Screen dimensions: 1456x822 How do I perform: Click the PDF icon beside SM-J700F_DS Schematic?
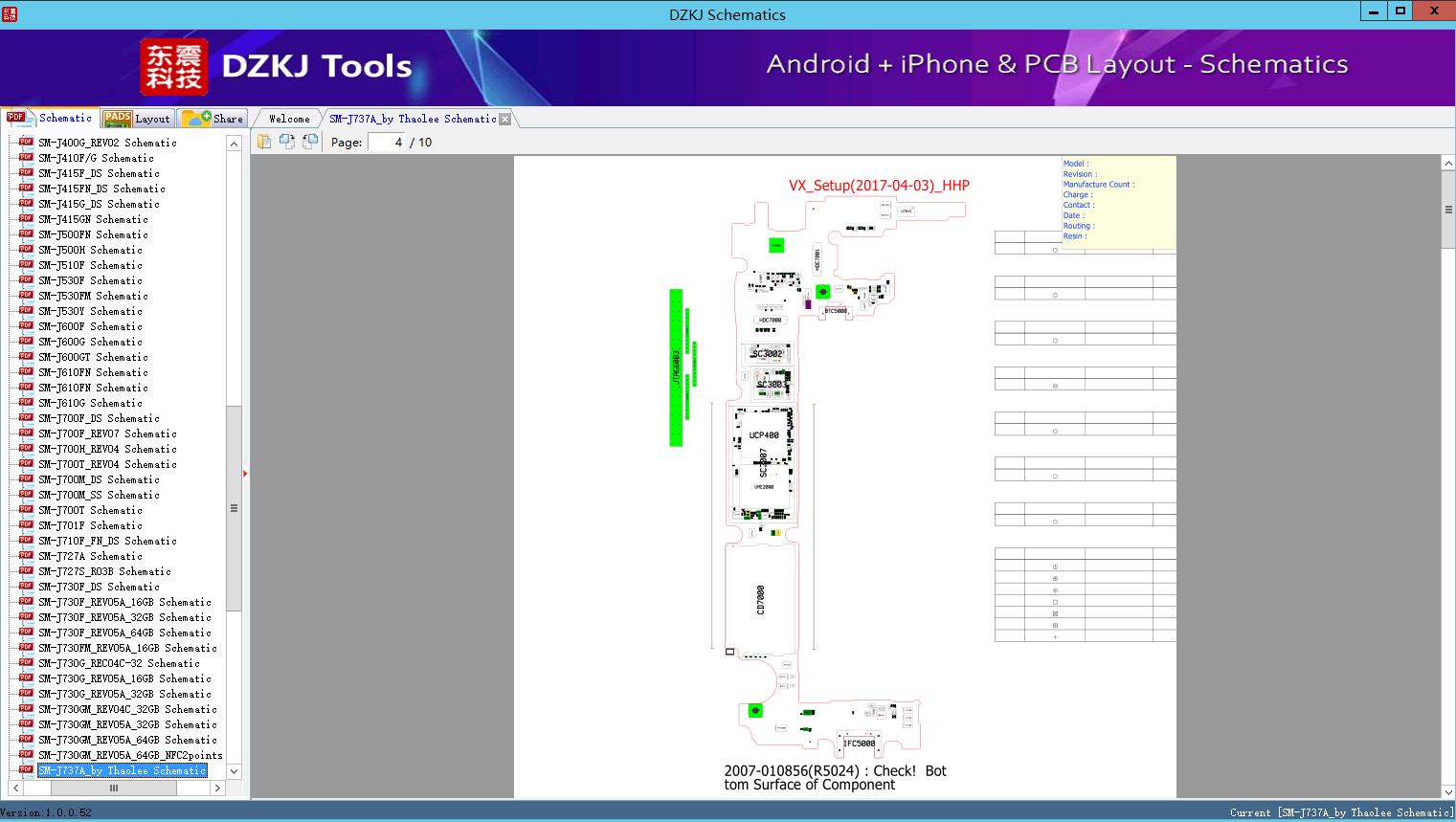click(x=26, y=417)
